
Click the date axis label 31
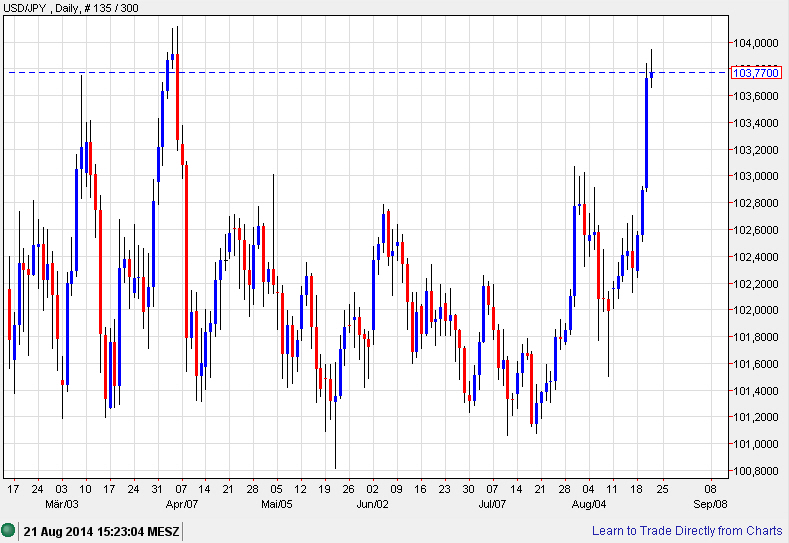[157, 489]
